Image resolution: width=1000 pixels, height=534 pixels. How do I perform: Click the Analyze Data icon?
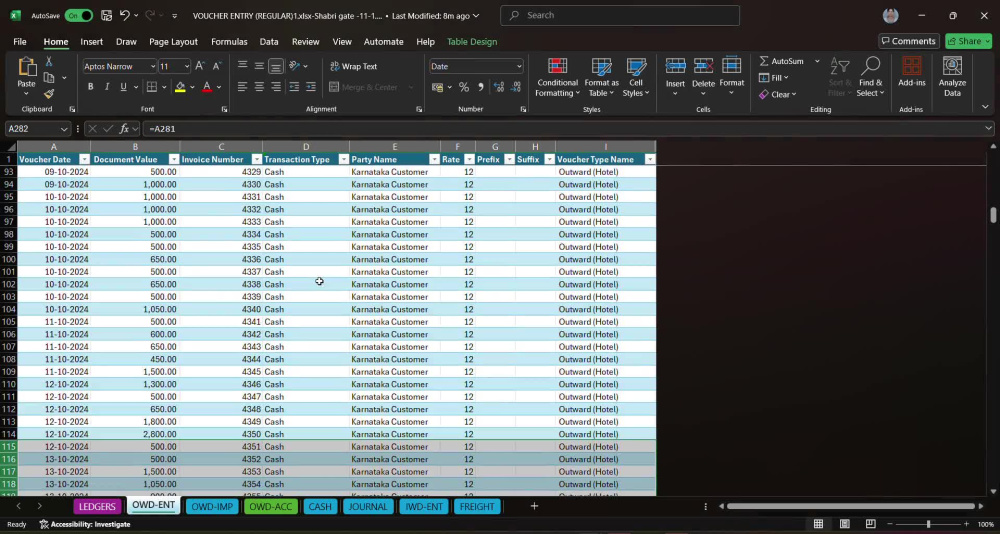(x=952, y=78)
